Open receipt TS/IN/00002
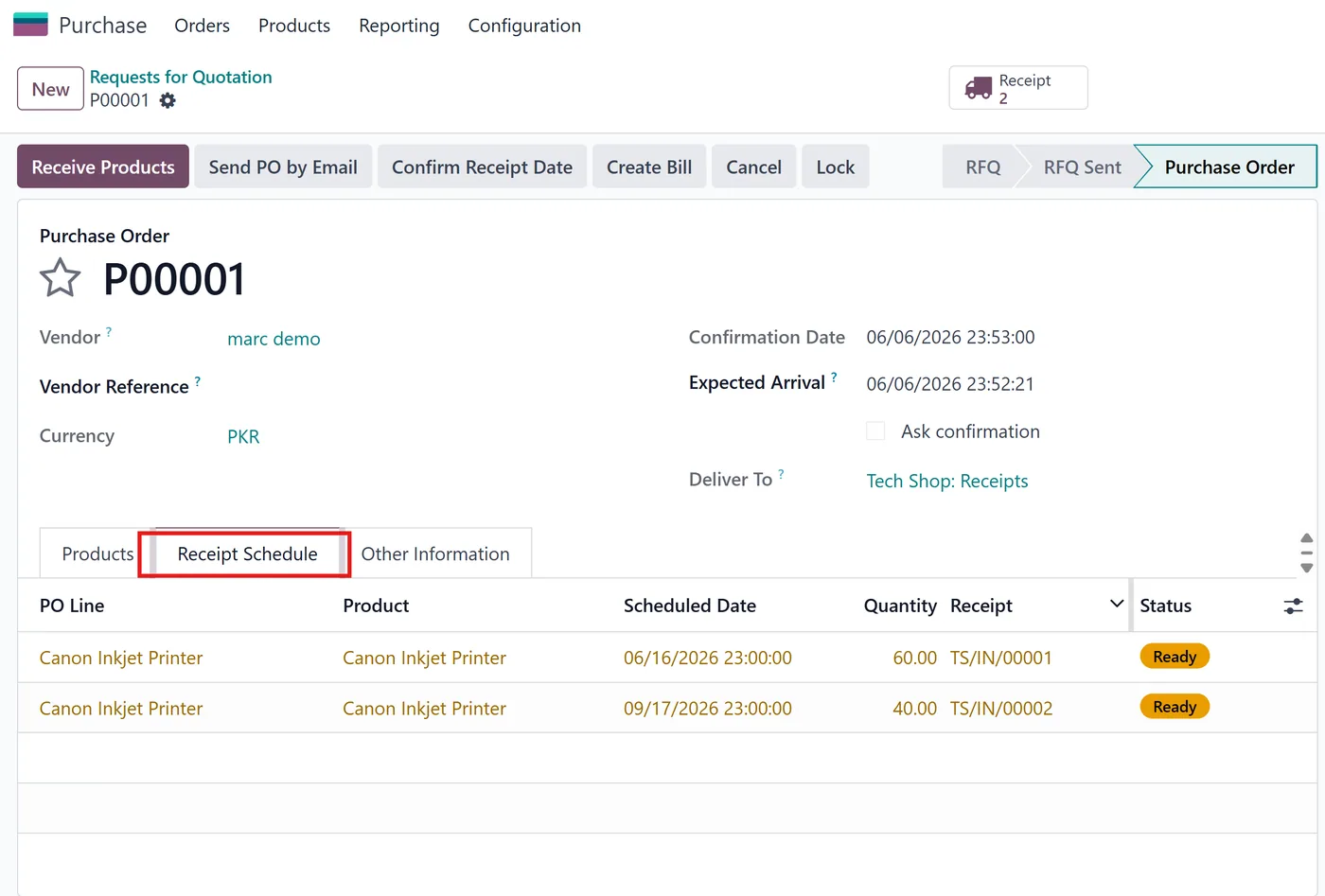 (1000, 709)
